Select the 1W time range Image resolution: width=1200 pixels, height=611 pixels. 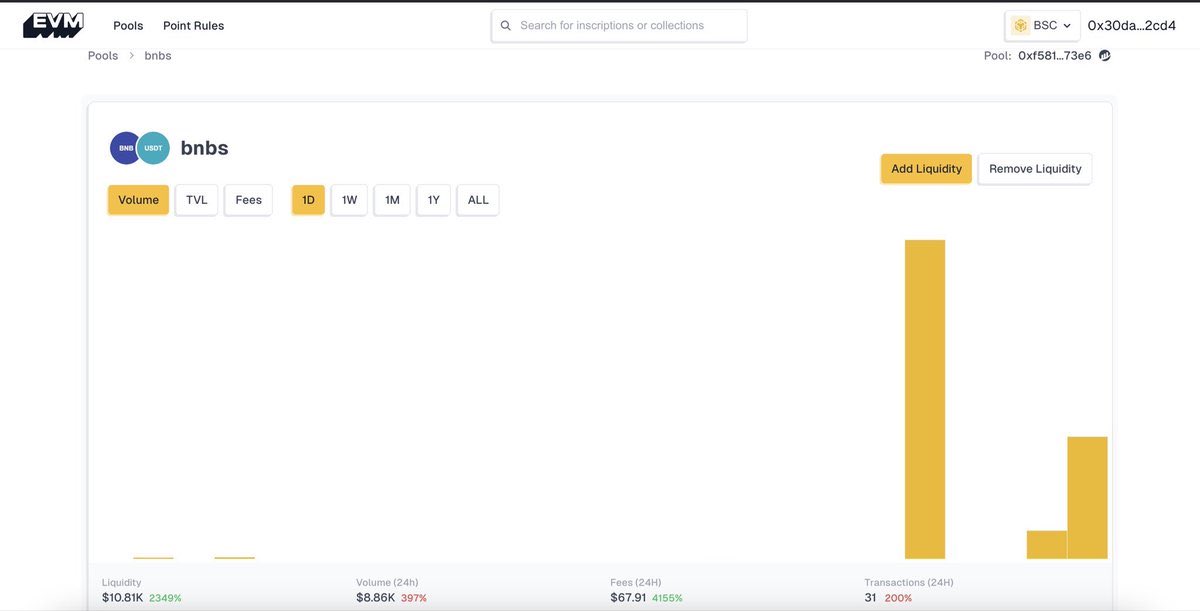click(349, 200)
